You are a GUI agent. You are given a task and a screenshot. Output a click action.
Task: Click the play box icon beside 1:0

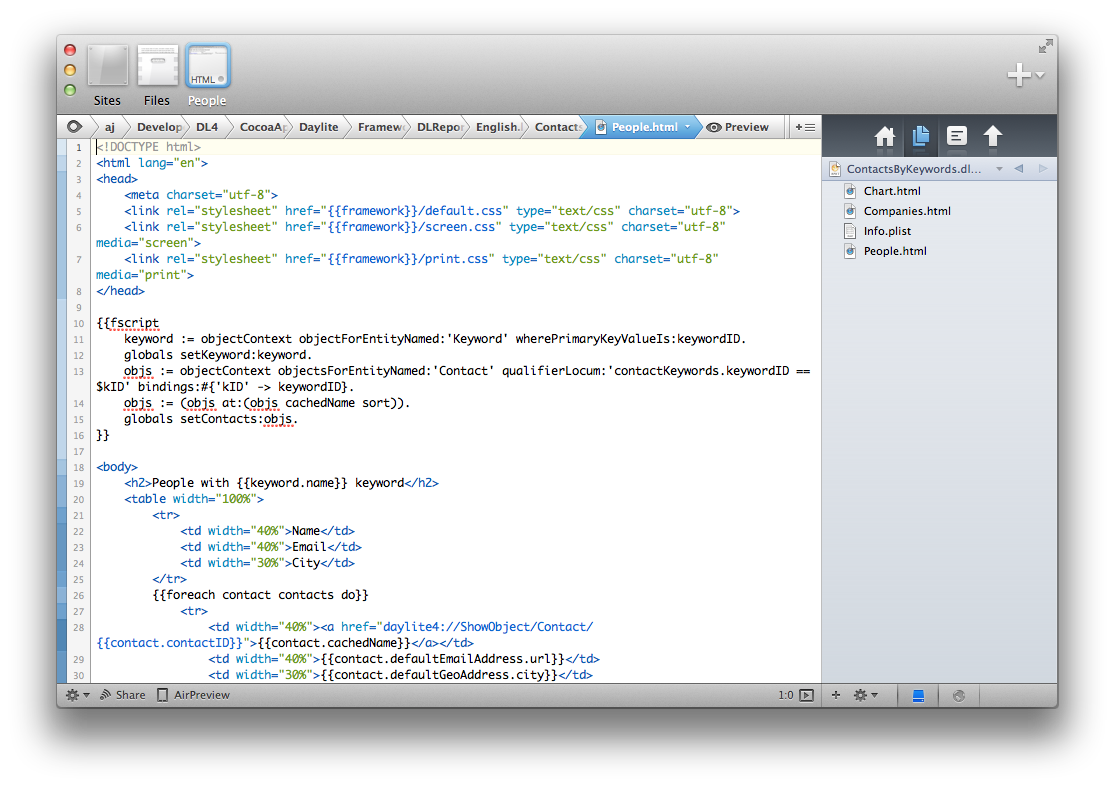(806, 695)
